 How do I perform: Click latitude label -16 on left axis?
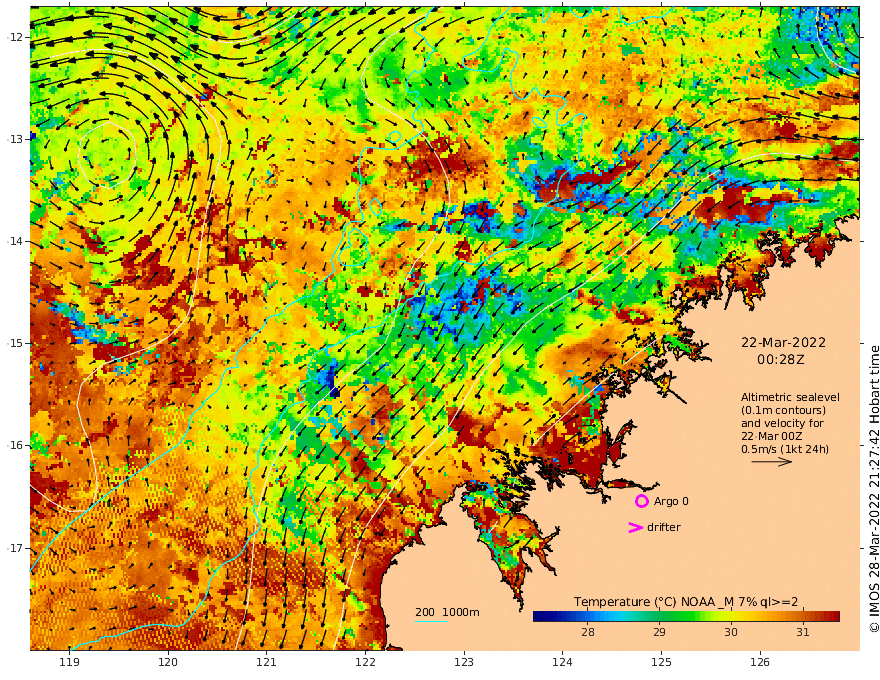[16, 445]
